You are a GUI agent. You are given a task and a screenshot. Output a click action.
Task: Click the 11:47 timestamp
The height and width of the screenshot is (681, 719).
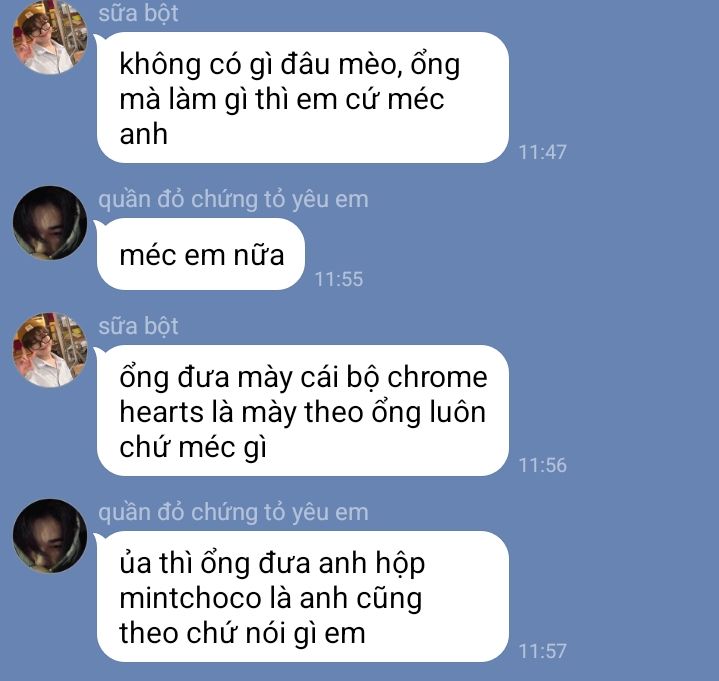(542, 152)
